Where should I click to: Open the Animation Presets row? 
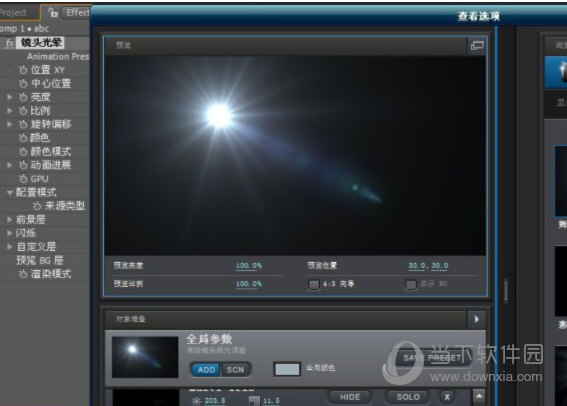58,56
